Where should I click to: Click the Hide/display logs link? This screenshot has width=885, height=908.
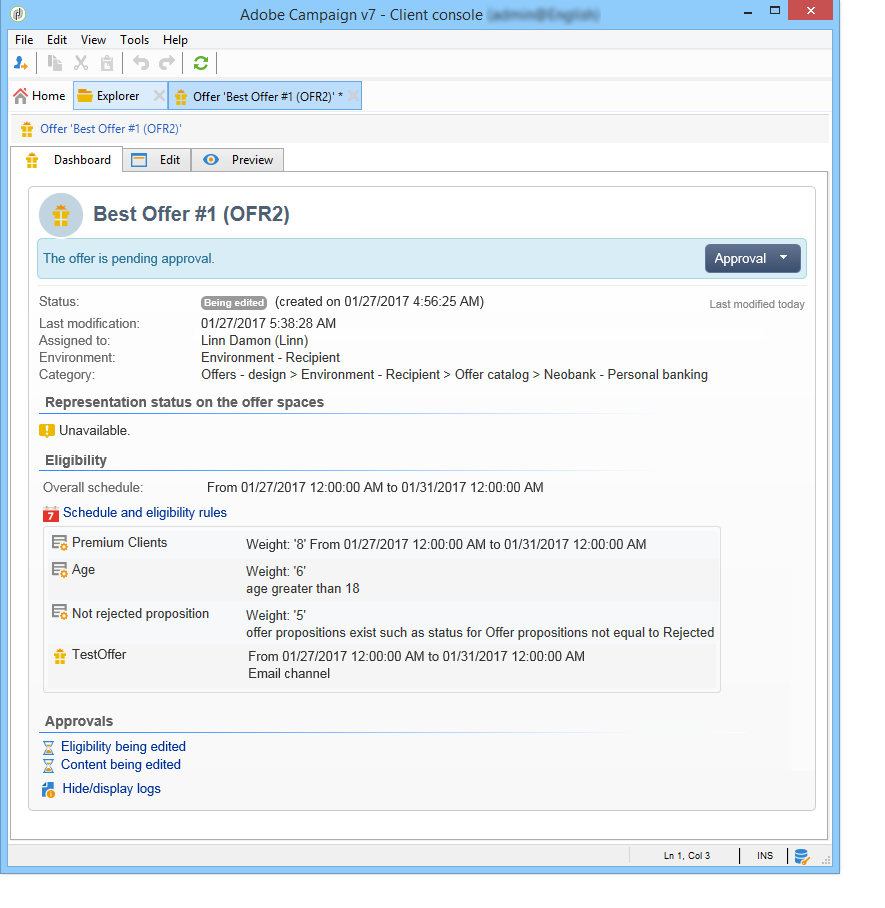coord(111,789)
